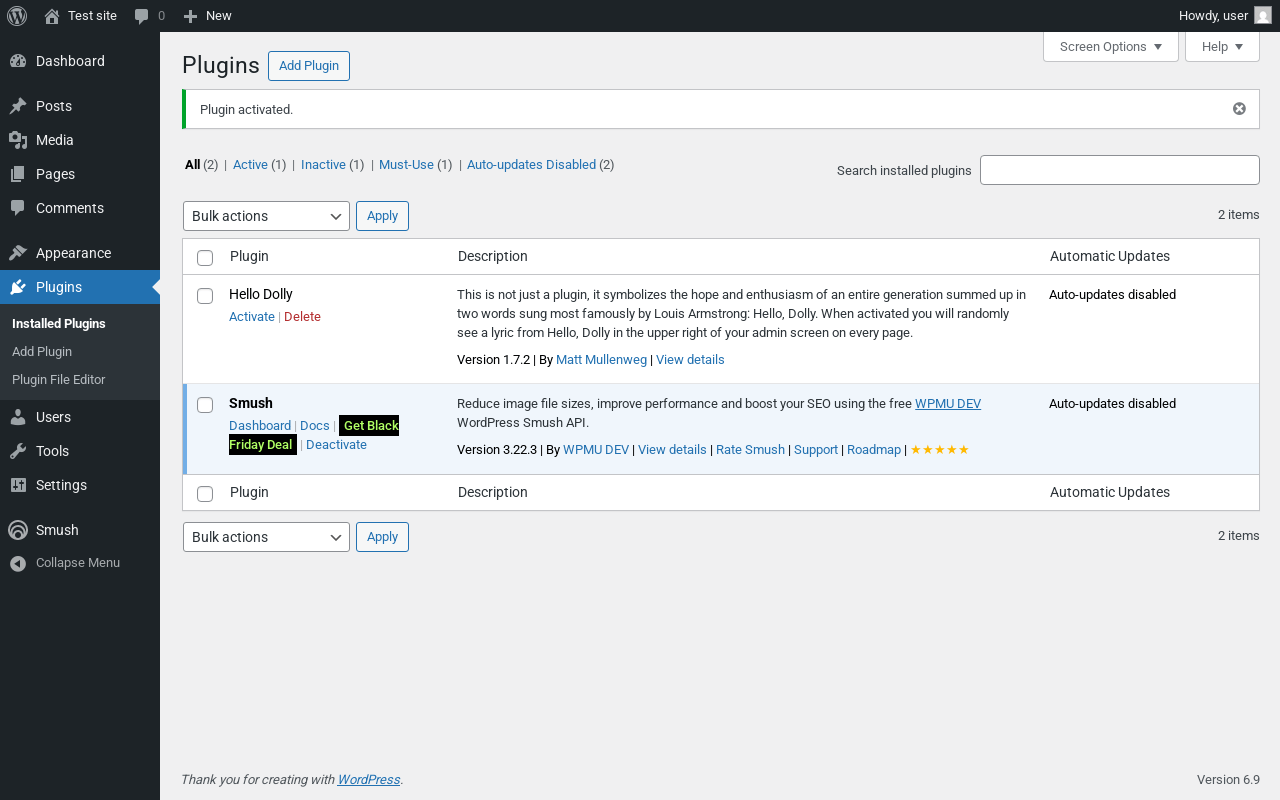Click the Dashboard gauge icon in sidebar
The width and height of the screenshot is (1280, 800).
click(18, 61)
